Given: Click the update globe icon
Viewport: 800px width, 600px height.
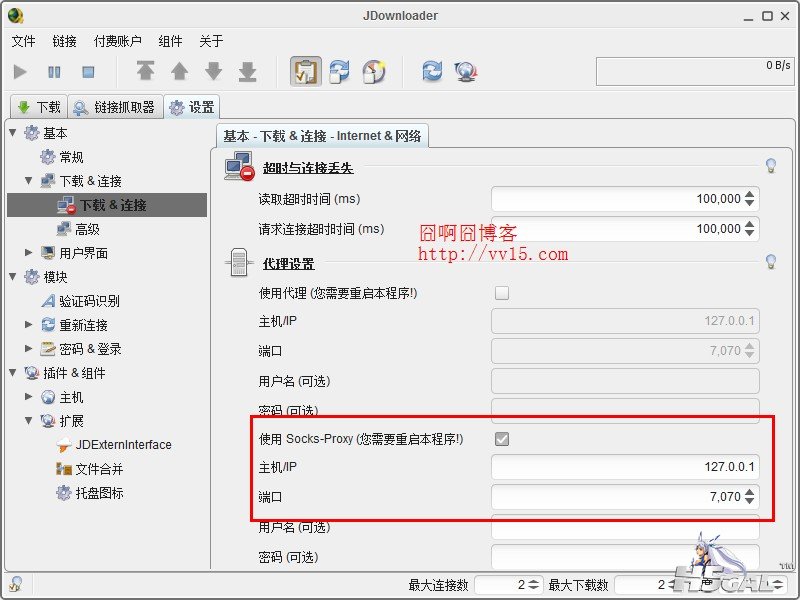Looking at the screenshot, I should [x=466, y=71].
